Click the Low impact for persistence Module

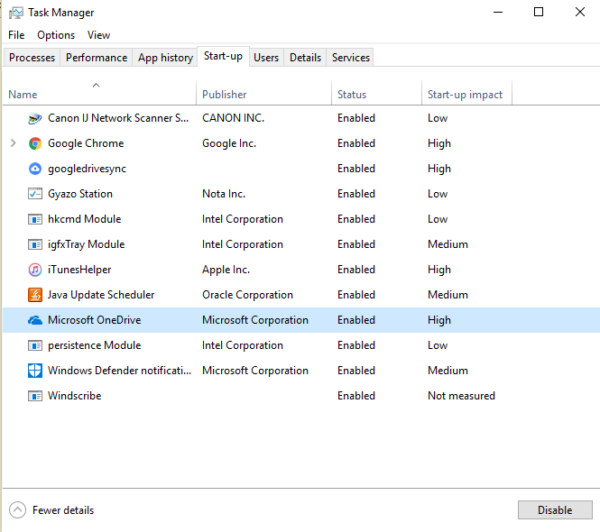pyautogui.click(x=437, y=346)
